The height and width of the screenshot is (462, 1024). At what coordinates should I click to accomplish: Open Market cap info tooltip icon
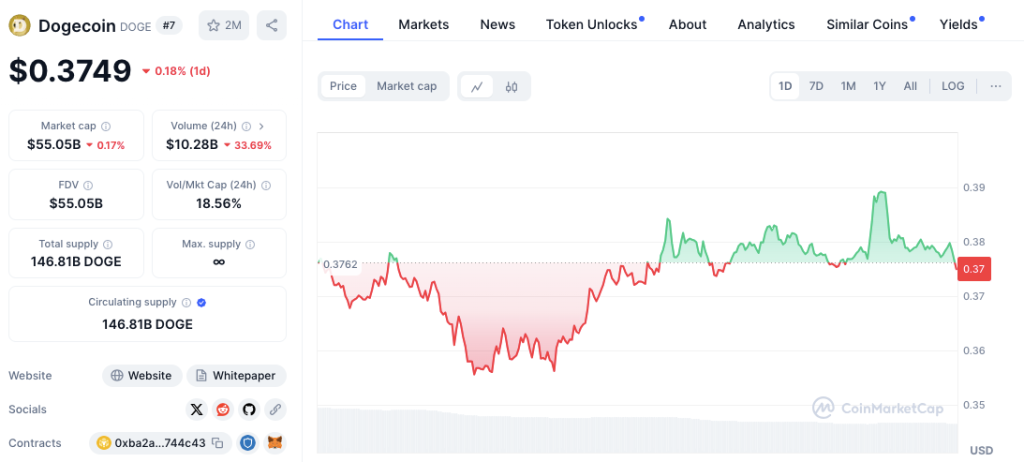[x=106, y=126]
